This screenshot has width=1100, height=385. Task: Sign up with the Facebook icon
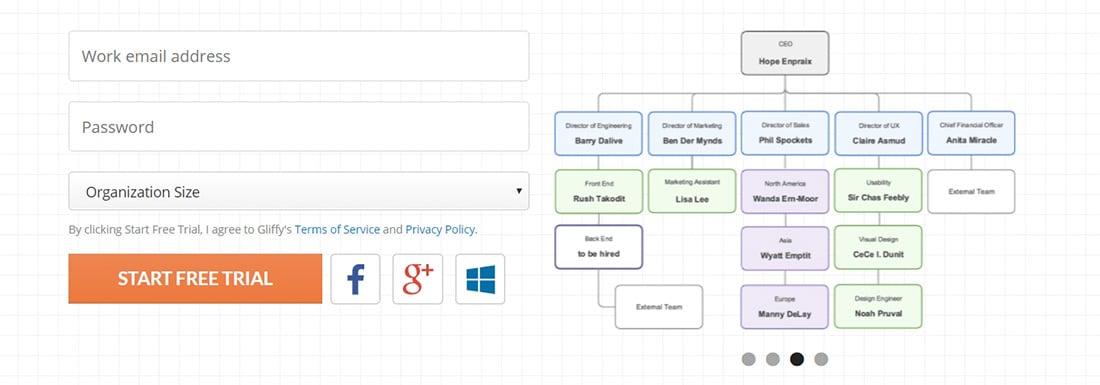tap(355, 279)
